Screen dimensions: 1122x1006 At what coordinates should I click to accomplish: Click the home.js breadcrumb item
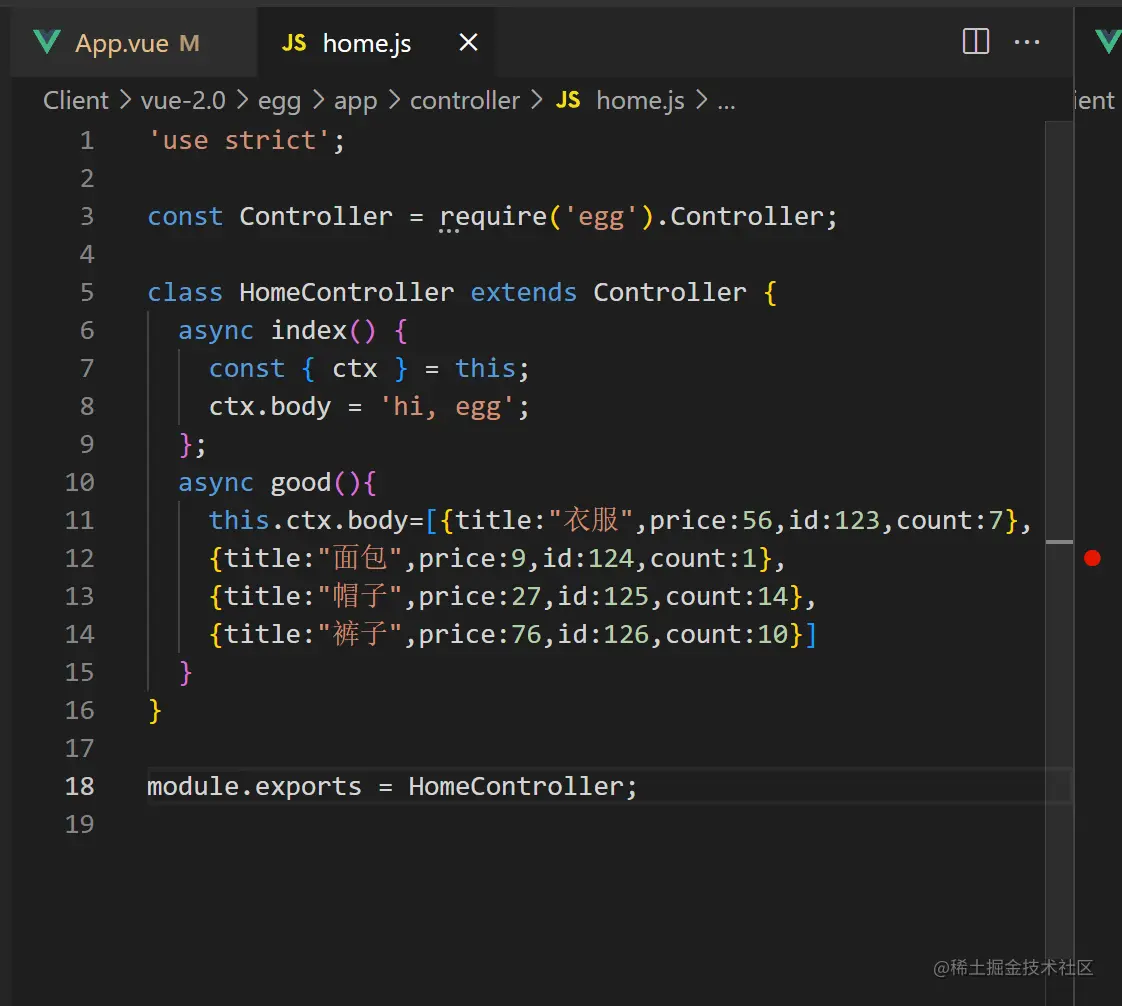(640, 101)
